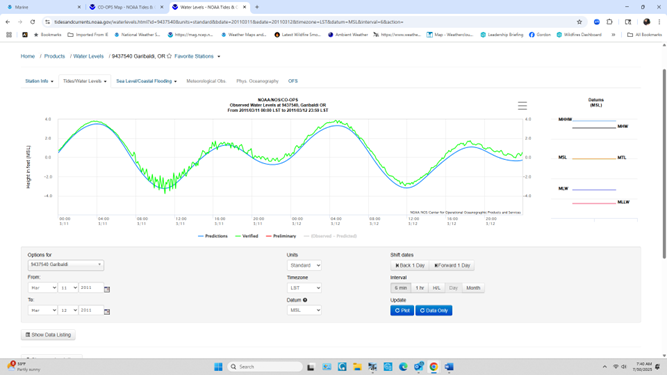Click the browser address bar URL

tap(229, 22)
